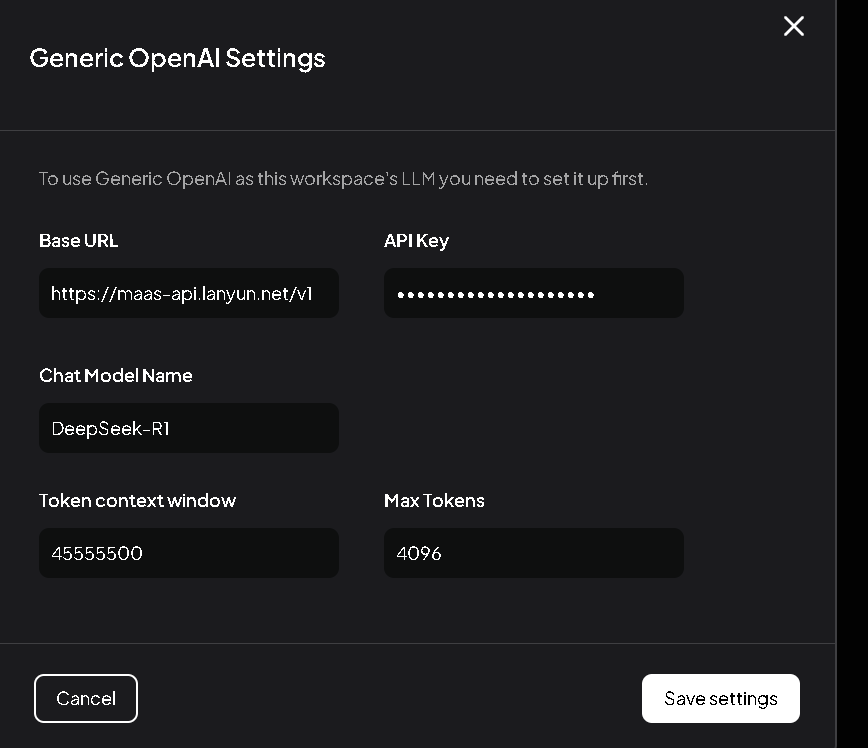The height and width of the screenshot is (748, 868).
Task: Focus the masked API Key field
Action: click(x=533, y=294)
